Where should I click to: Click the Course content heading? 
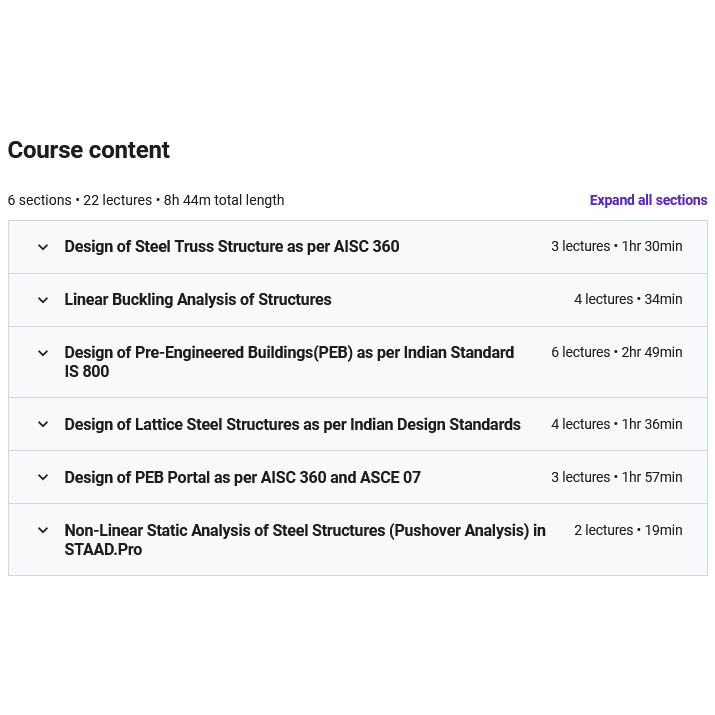click(x=89, y=150)
